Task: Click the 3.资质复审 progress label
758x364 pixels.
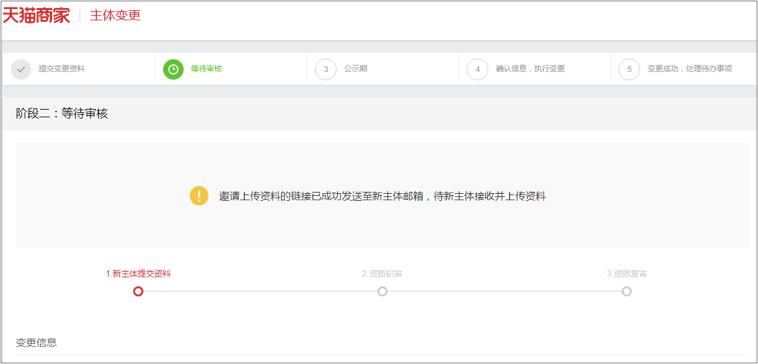Action: coord(627,274)
